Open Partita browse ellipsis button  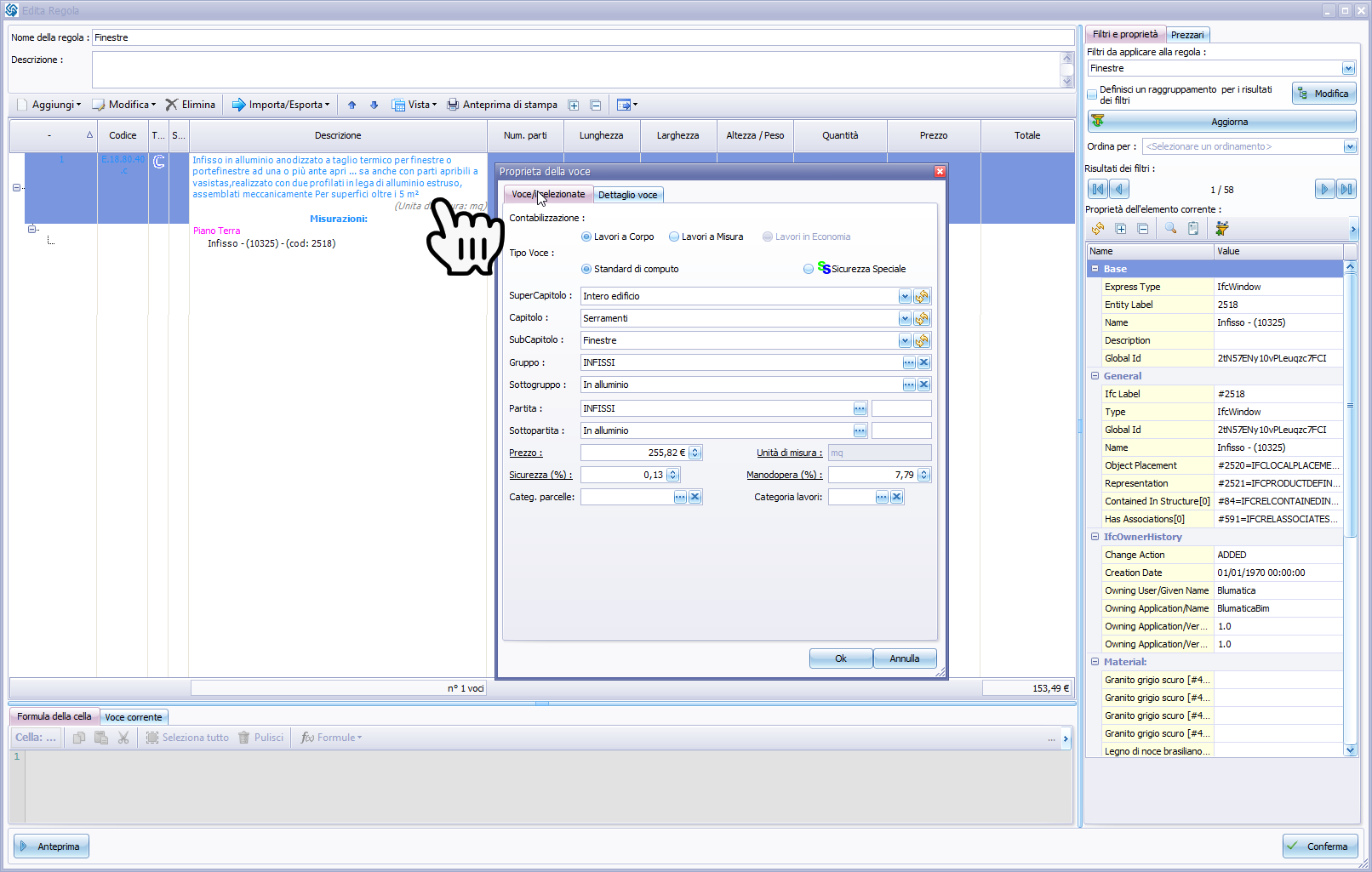click(860, 408)
